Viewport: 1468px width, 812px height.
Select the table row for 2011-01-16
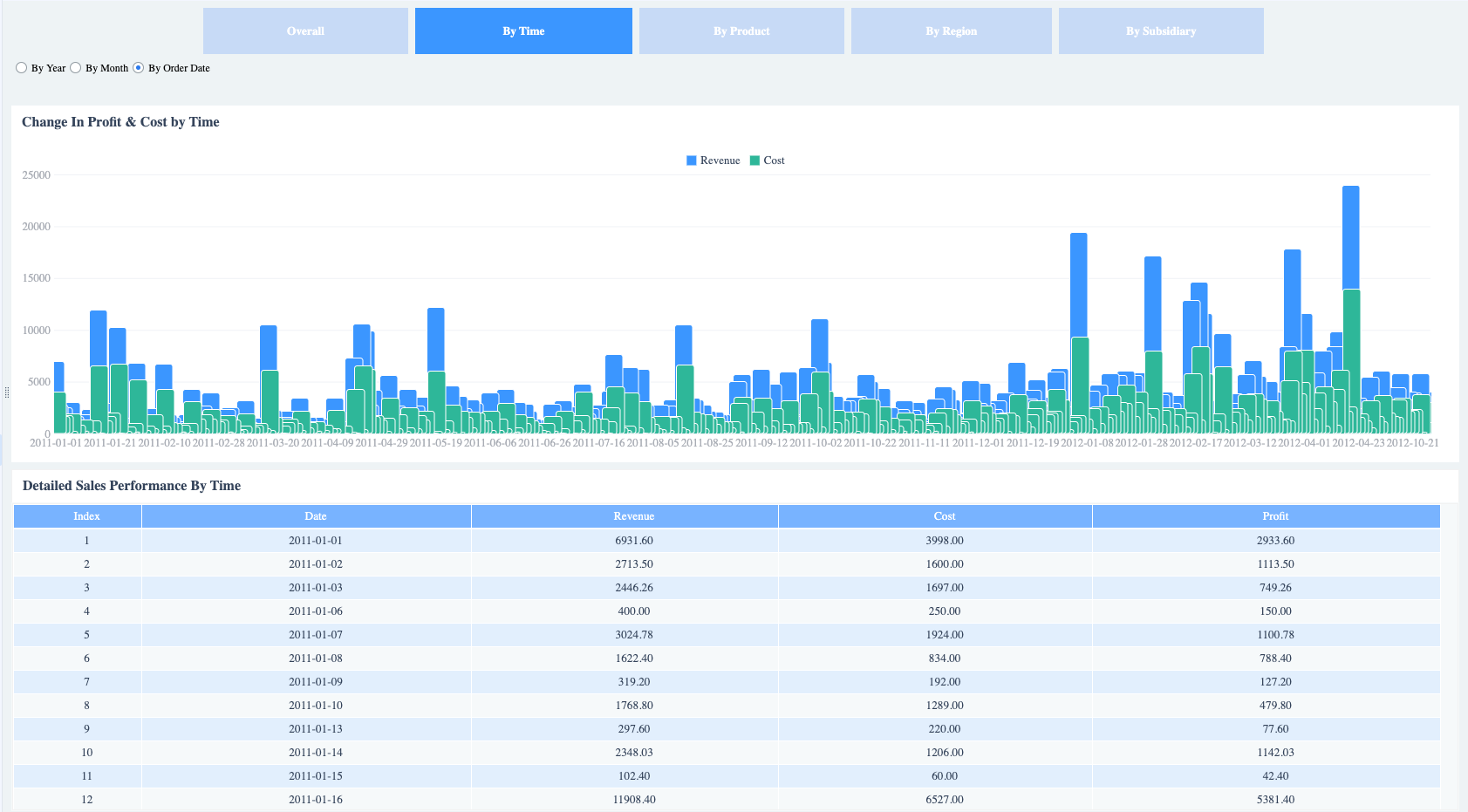pos(633,799)
